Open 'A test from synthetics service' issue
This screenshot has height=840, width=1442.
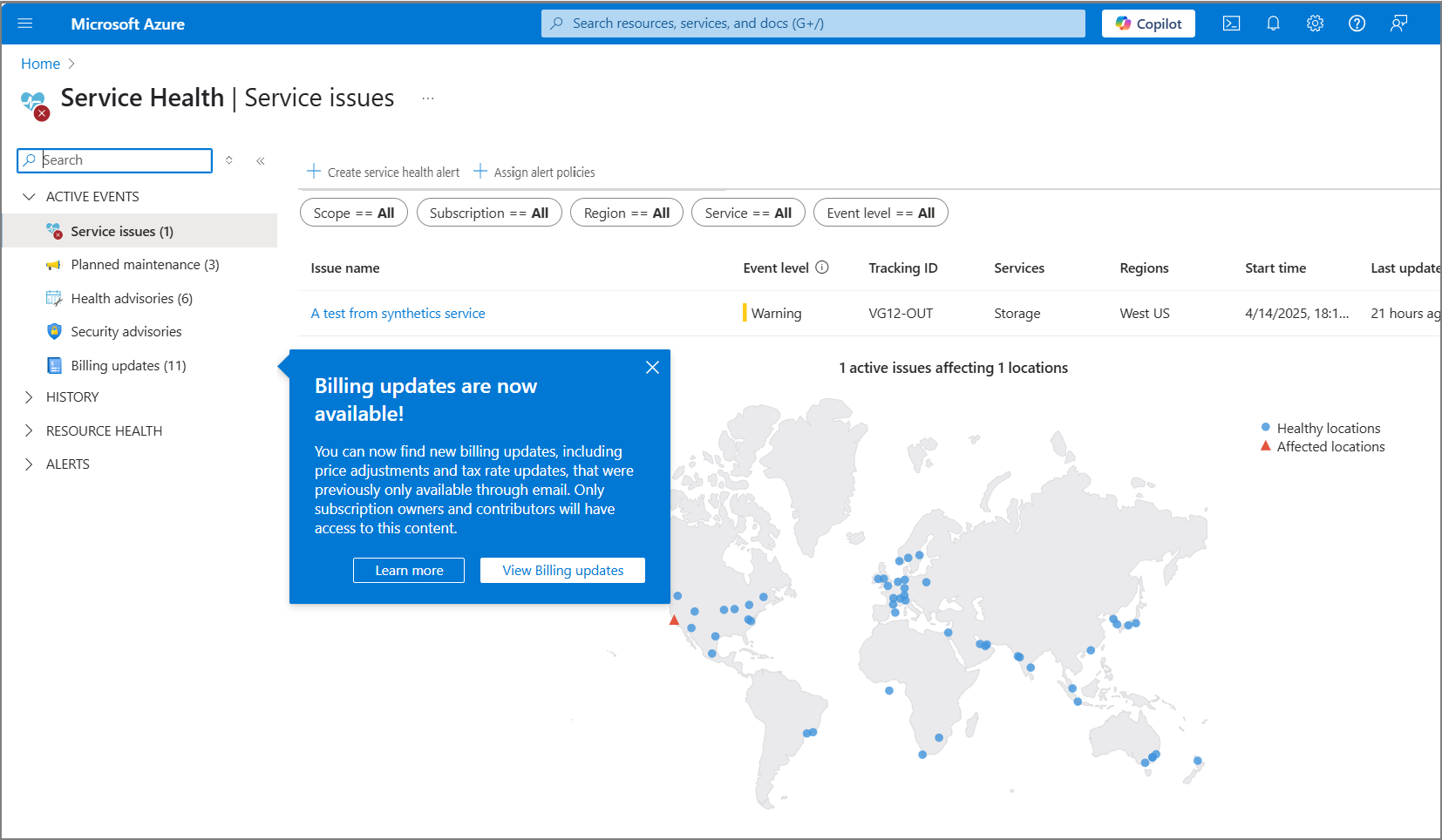398,314
